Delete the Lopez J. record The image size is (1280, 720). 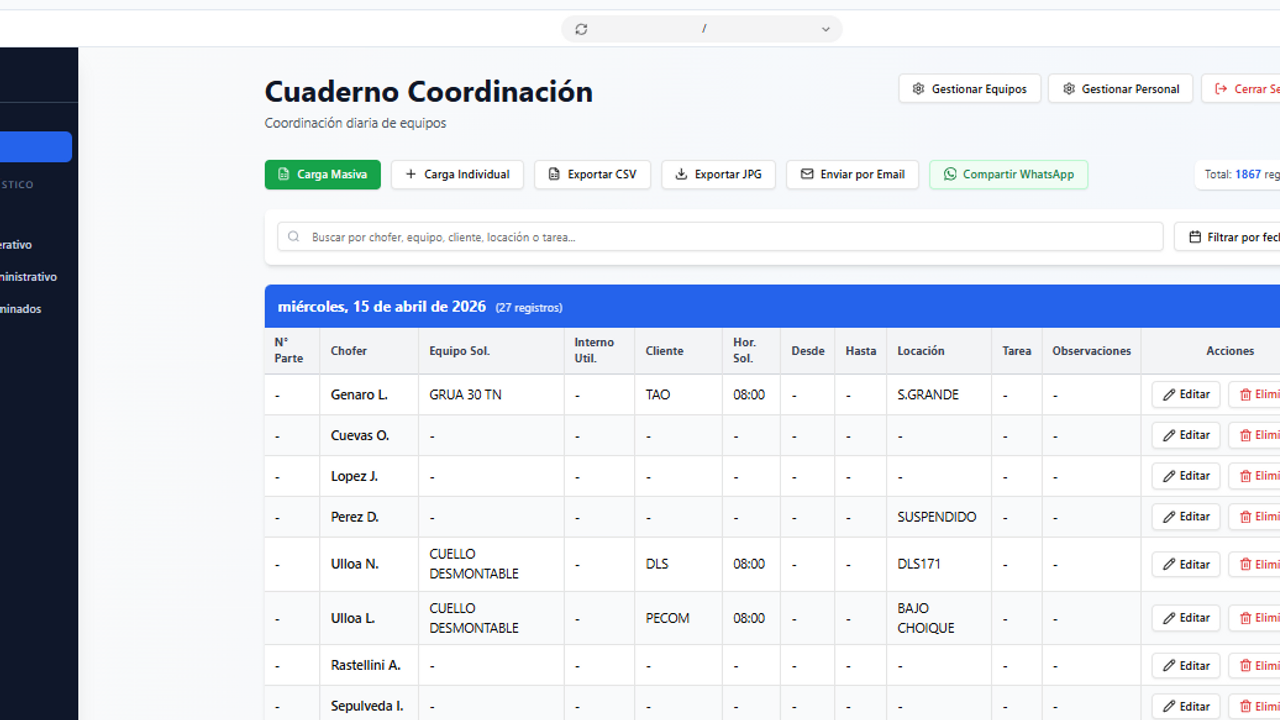point(1254,476)
